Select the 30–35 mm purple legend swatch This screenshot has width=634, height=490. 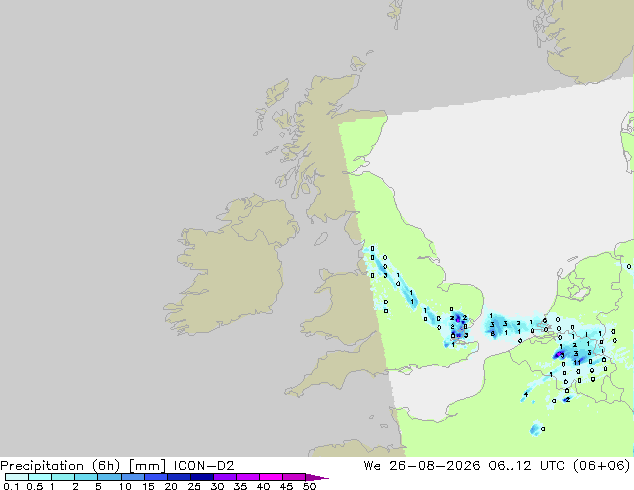click(225, 477)
